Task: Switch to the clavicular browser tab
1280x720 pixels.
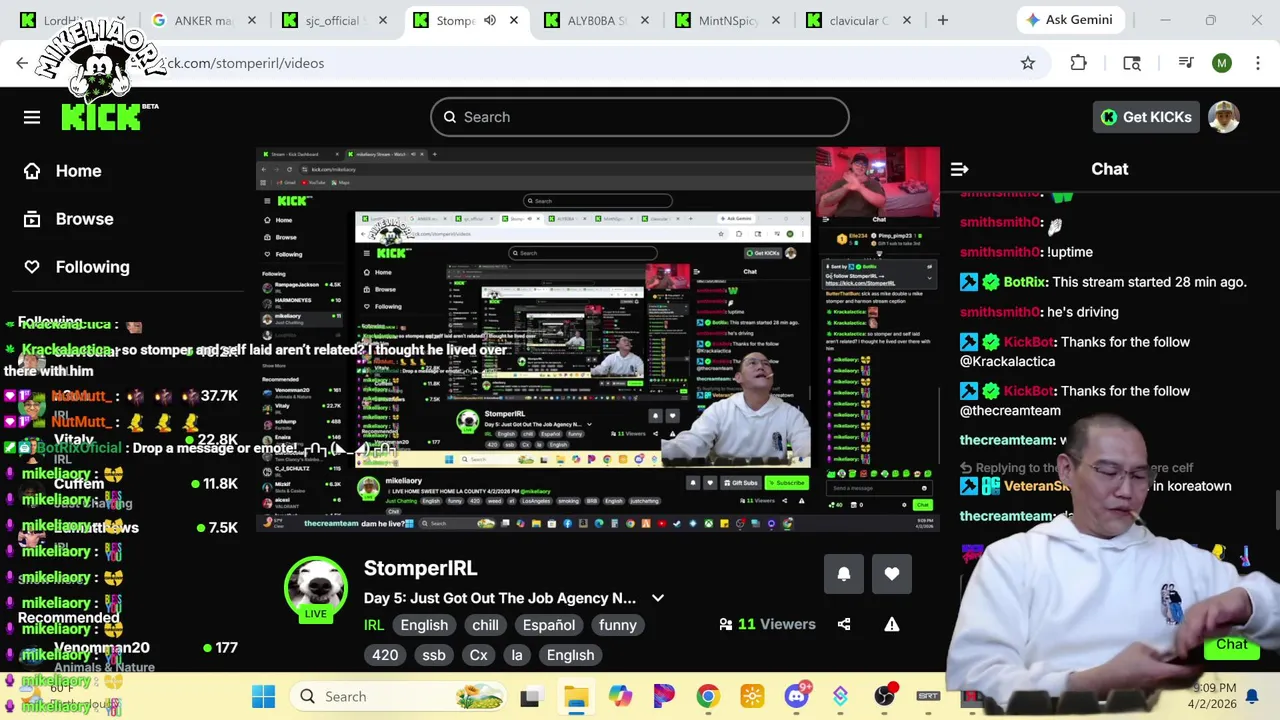Action: [x=858, y=20]
